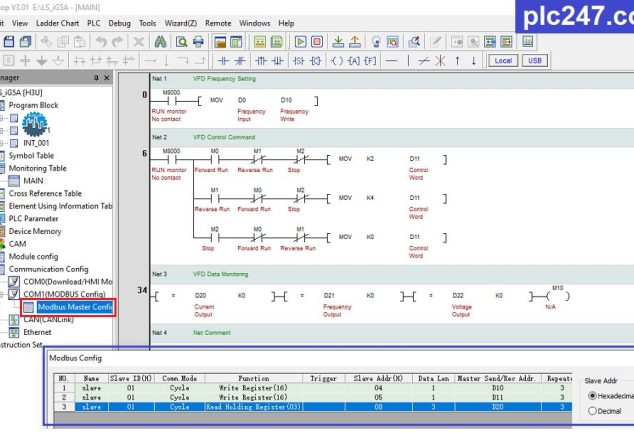Open the Windows menu
The image size is (634, 433).
[254, 23]
